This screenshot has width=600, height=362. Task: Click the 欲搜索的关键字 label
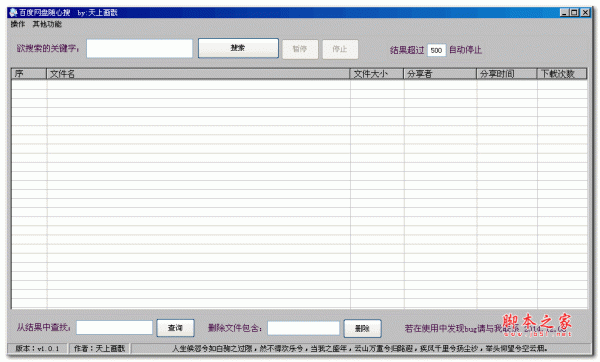[x=48, y=49]
